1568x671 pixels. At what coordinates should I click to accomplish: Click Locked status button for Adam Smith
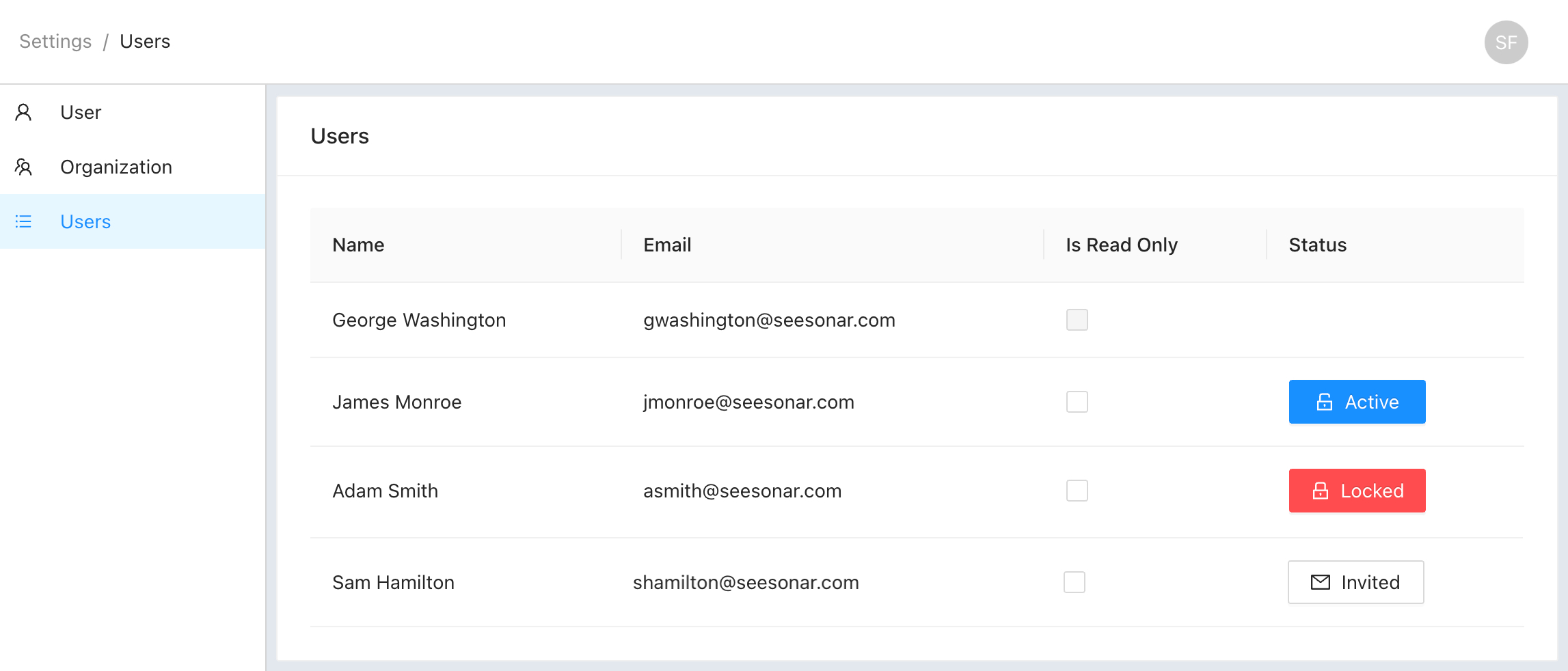coord(1357,491)
